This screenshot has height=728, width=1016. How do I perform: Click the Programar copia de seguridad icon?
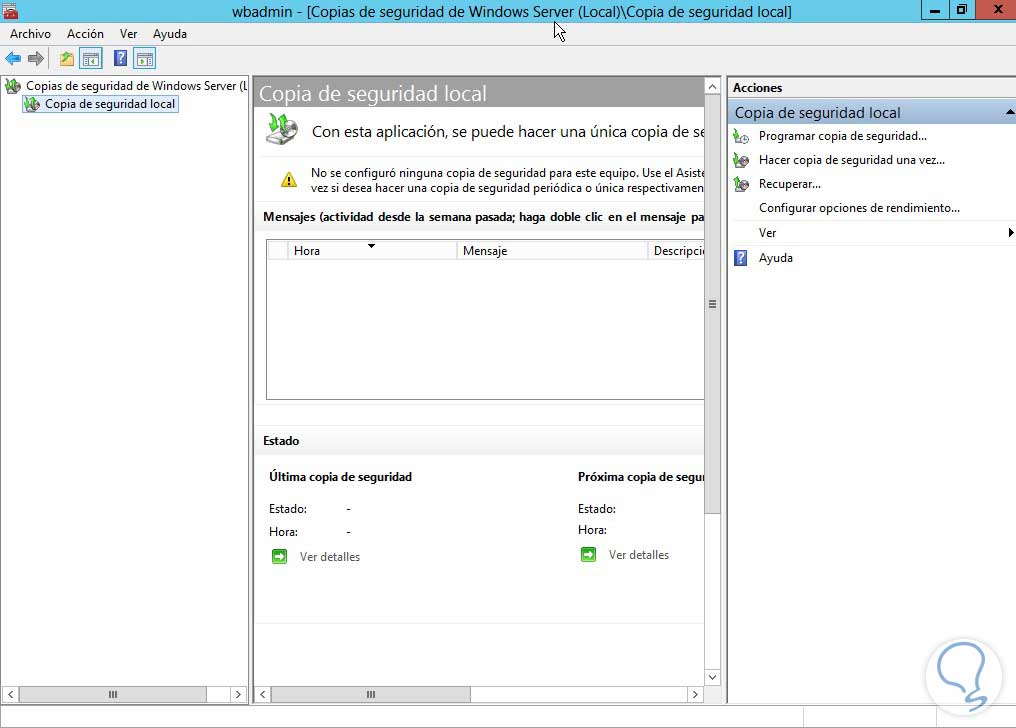point(741,136)
